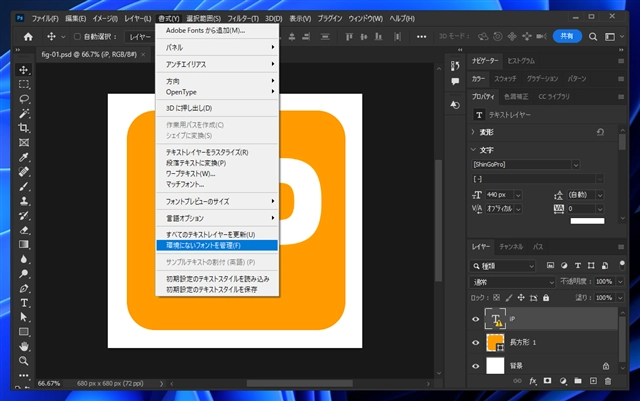Expand the 変形 section in Properties
This screenshot has height=401, width=640.
[x=474, y=131]
